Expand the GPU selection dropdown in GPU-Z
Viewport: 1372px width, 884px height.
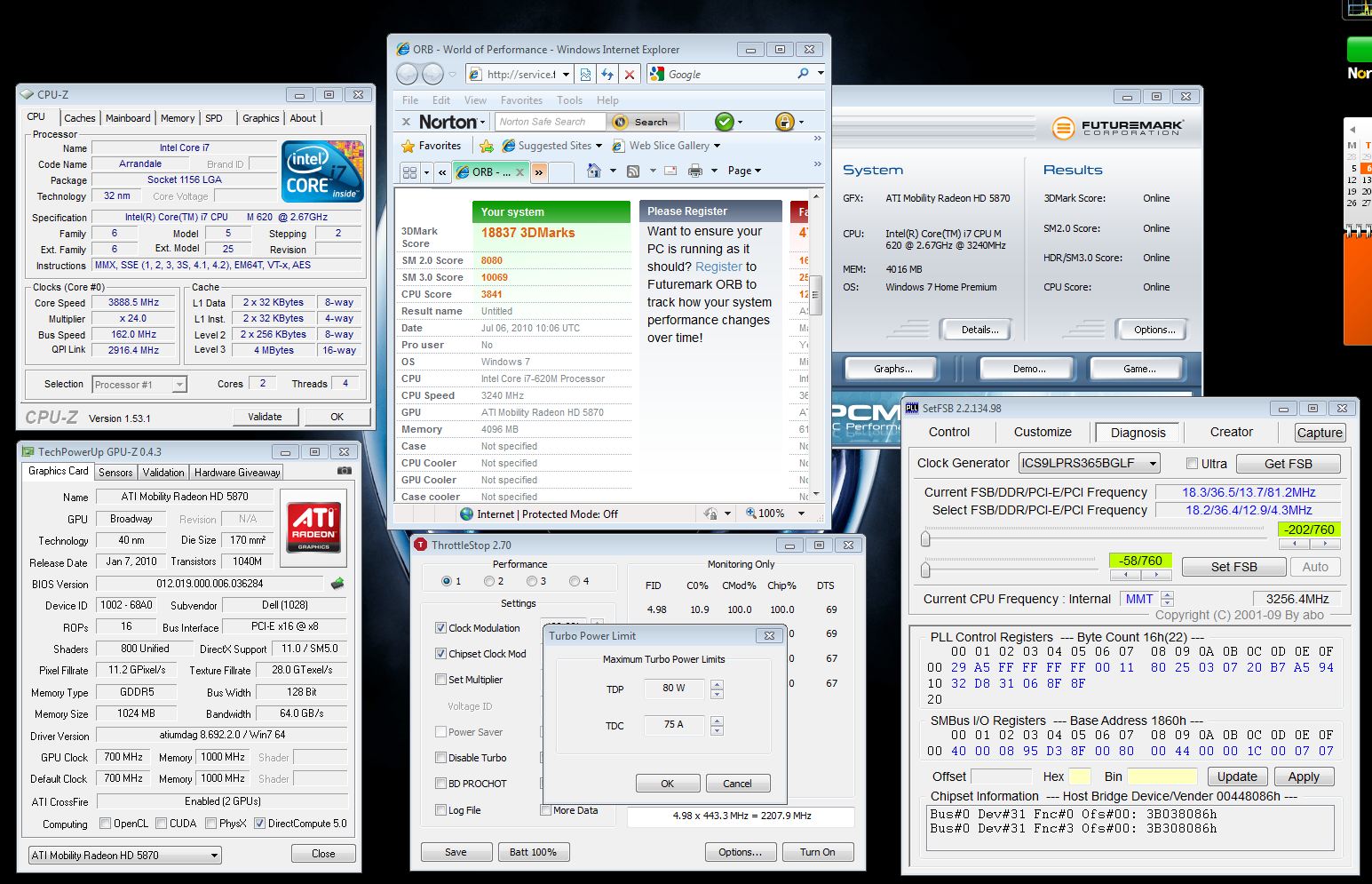pyautogui.click(x=214, y=856)
